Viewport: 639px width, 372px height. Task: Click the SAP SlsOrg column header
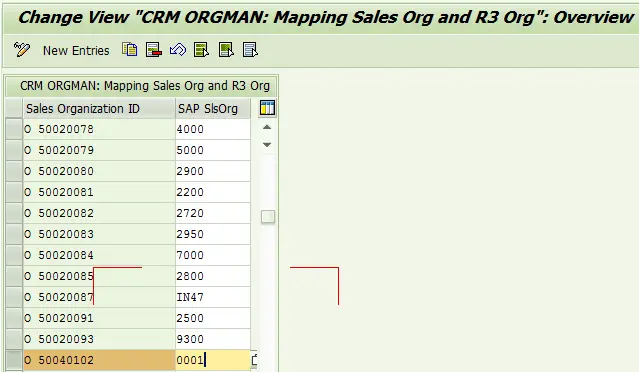pyautogui.click(x=213, y=108)
